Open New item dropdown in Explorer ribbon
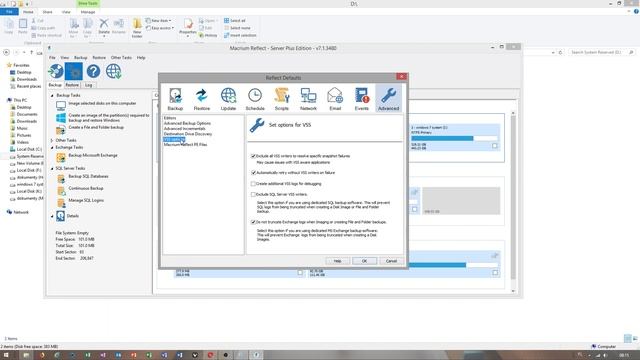 click(x=159, y=20)
